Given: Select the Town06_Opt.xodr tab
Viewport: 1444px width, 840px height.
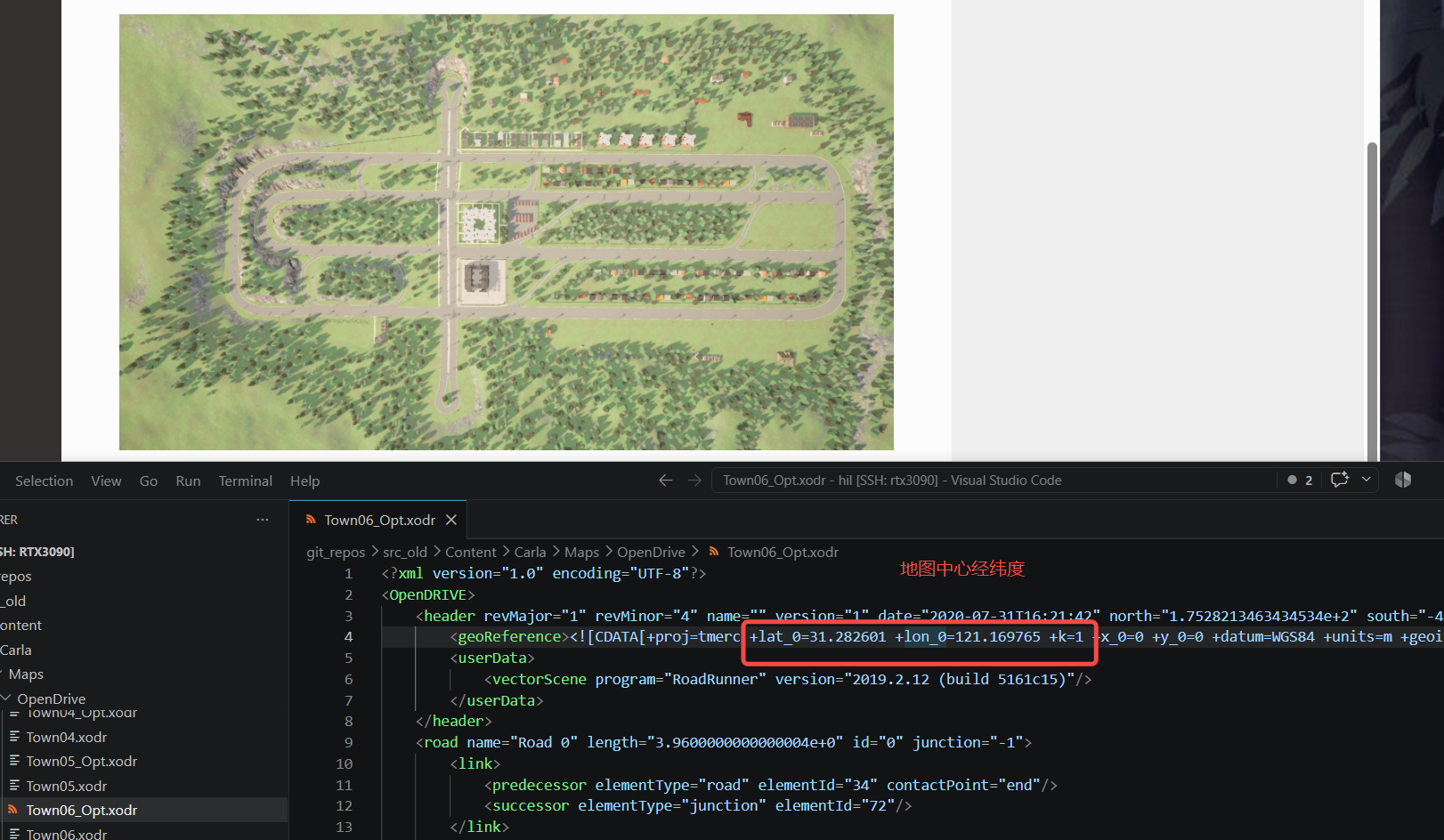Looking at the screenshot, I should [x=379, y=520].
